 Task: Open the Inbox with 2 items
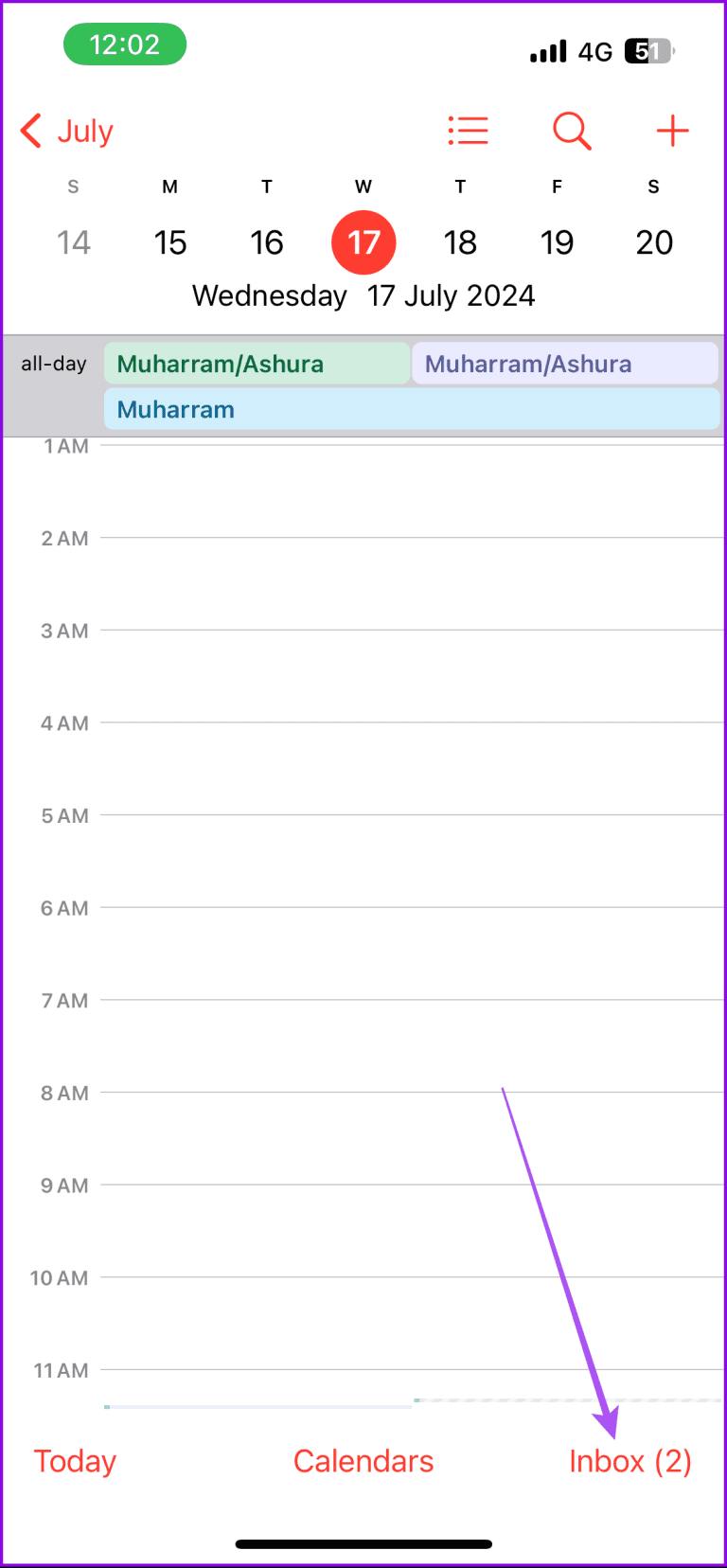pos(629,1461)
